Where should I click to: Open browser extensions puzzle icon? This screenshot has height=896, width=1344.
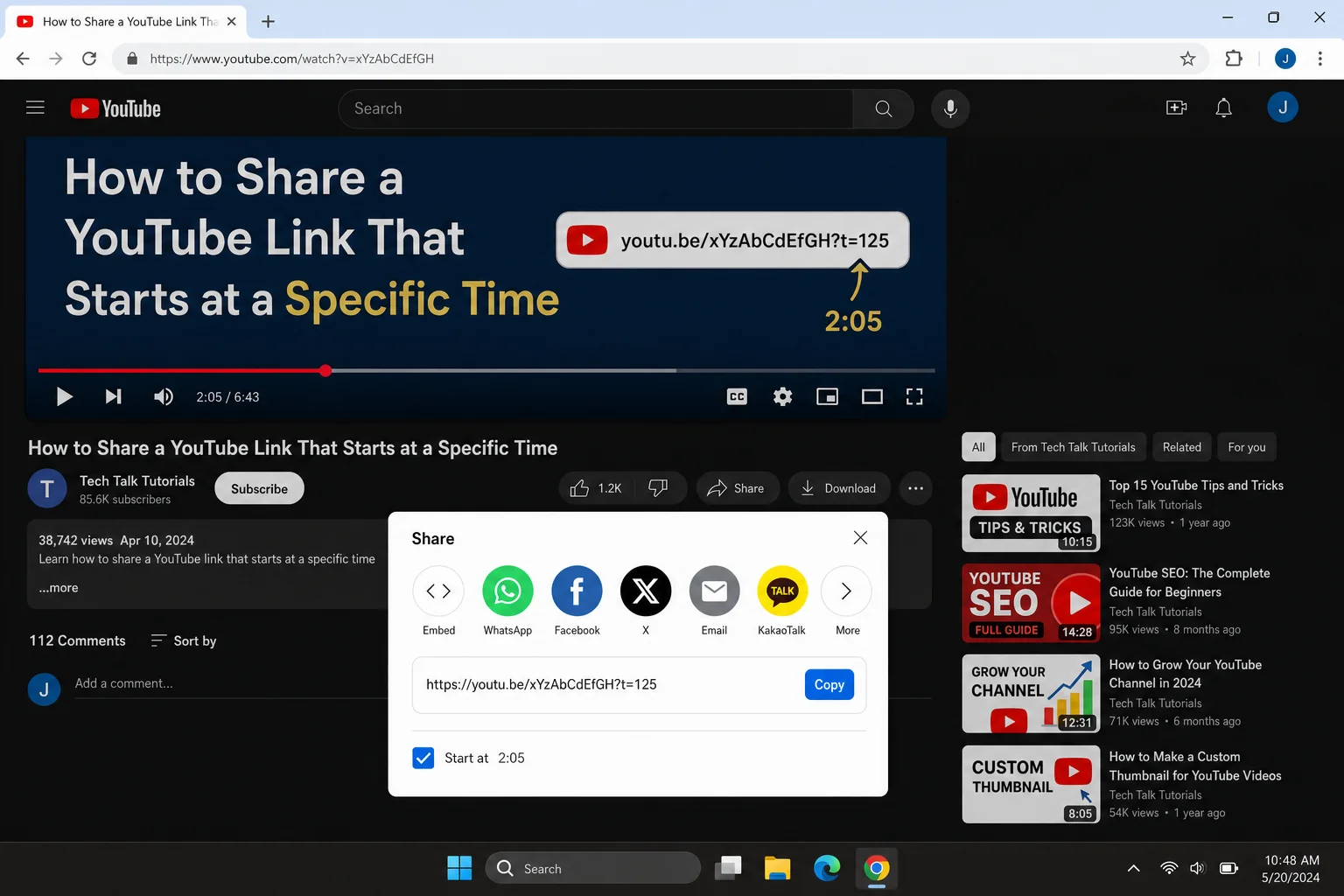(1234, 59)
